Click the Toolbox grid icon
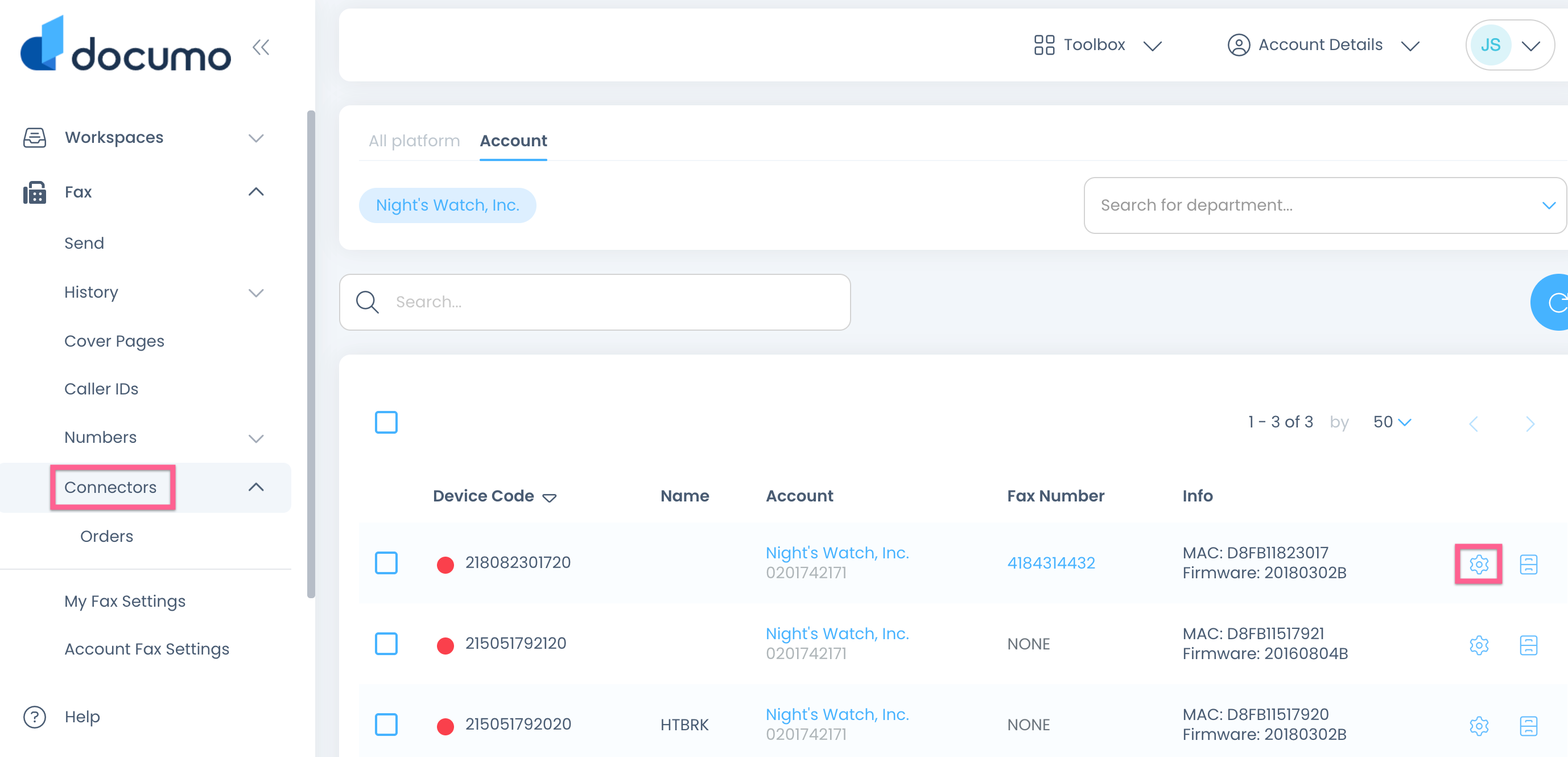1568x757 pixels. pyautogui.click(x=1044, y=45)
